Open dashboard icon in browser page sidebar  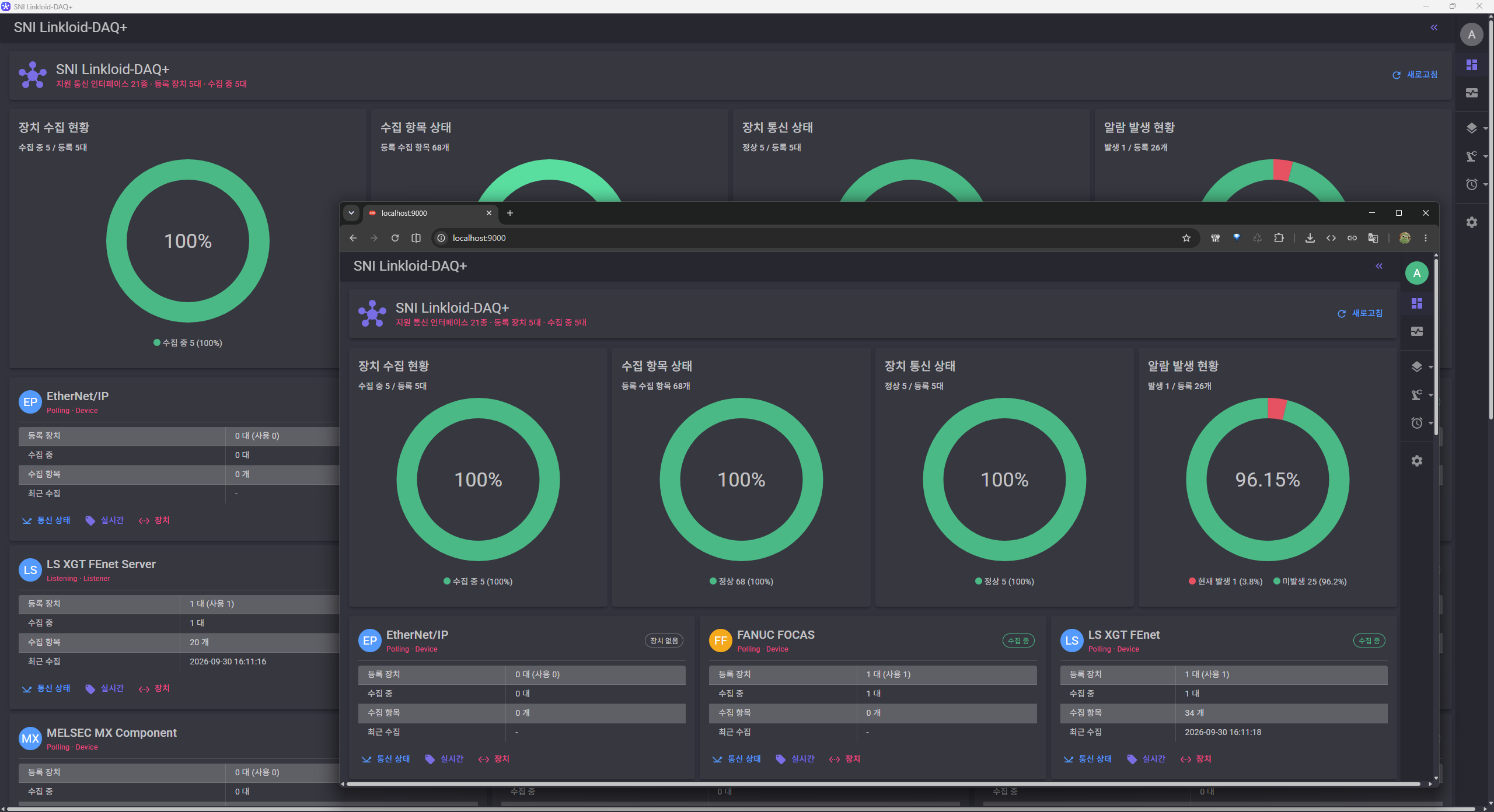(x=1416, y=303)
